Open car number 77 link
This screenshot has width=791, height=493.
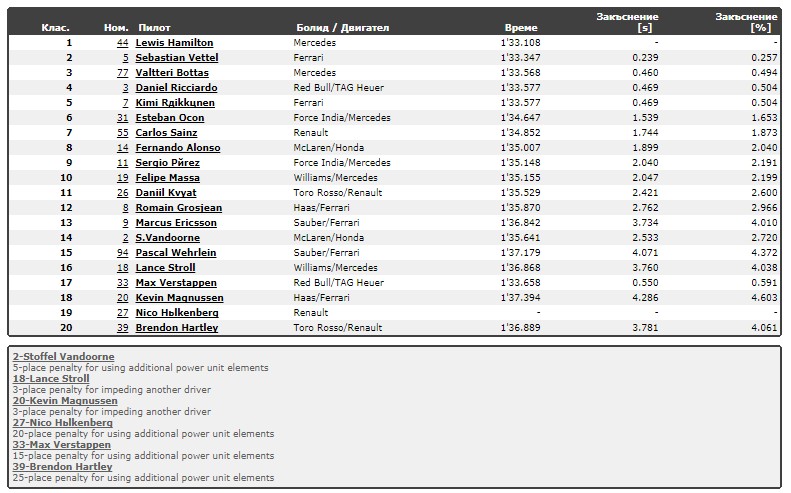pos(123,73)
